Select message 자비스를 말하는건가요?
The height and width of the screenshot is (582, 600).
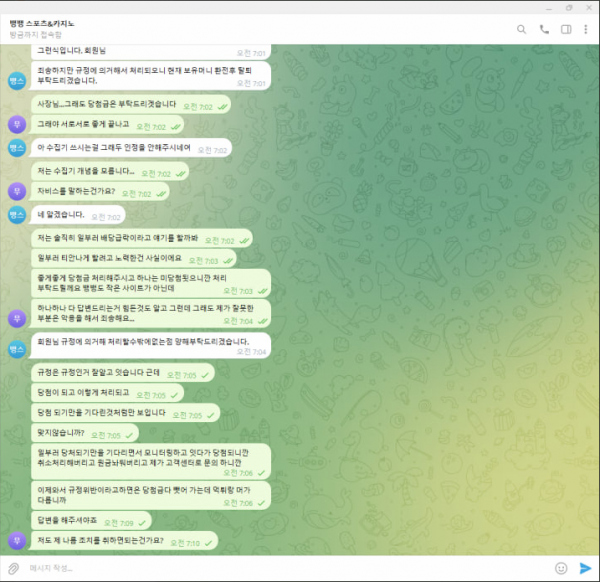tap(100, 191)
